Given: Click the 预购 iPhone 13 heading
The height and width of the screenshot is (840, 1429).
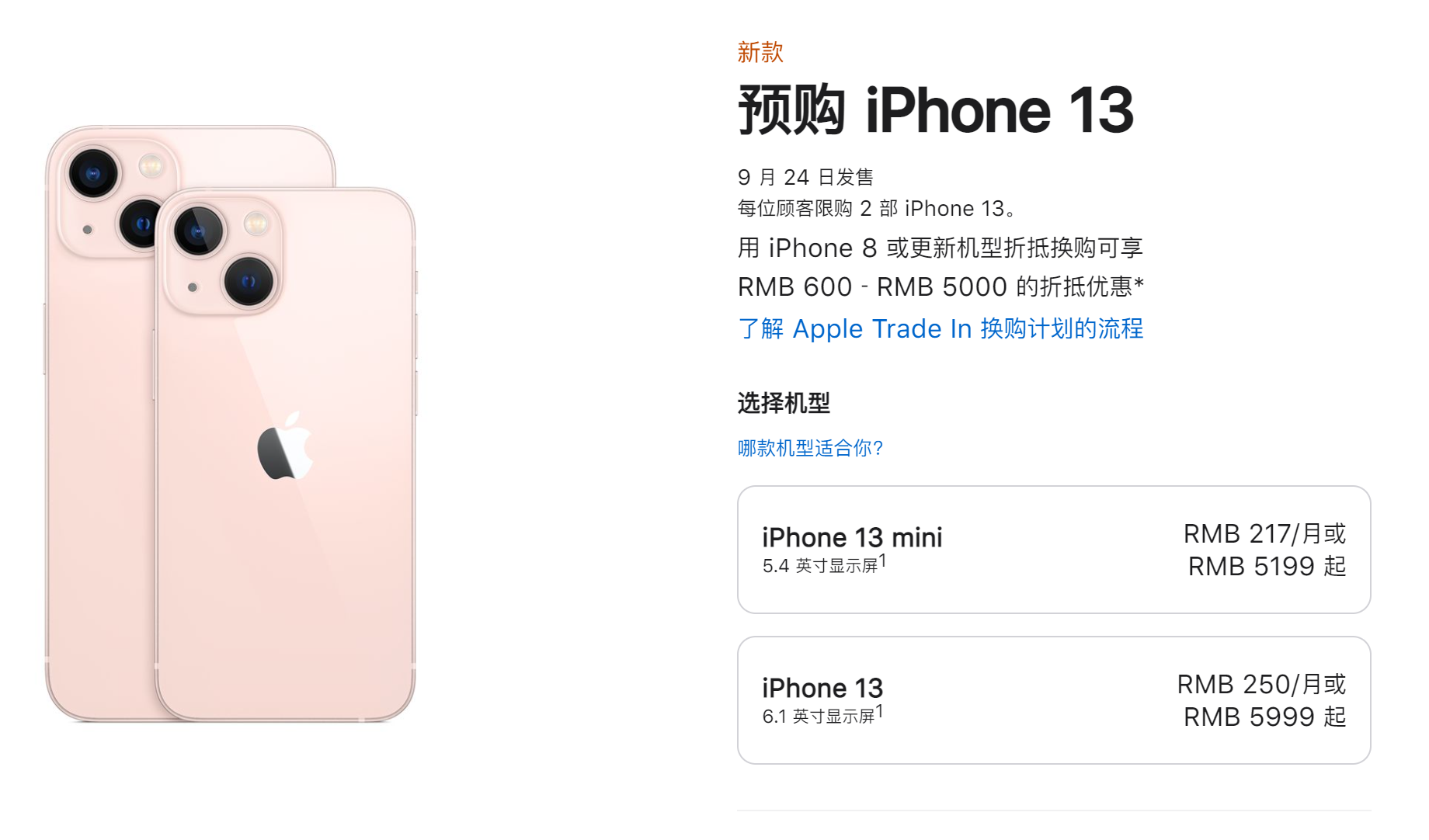Looking at the screenshot, I should coord(935,110).
